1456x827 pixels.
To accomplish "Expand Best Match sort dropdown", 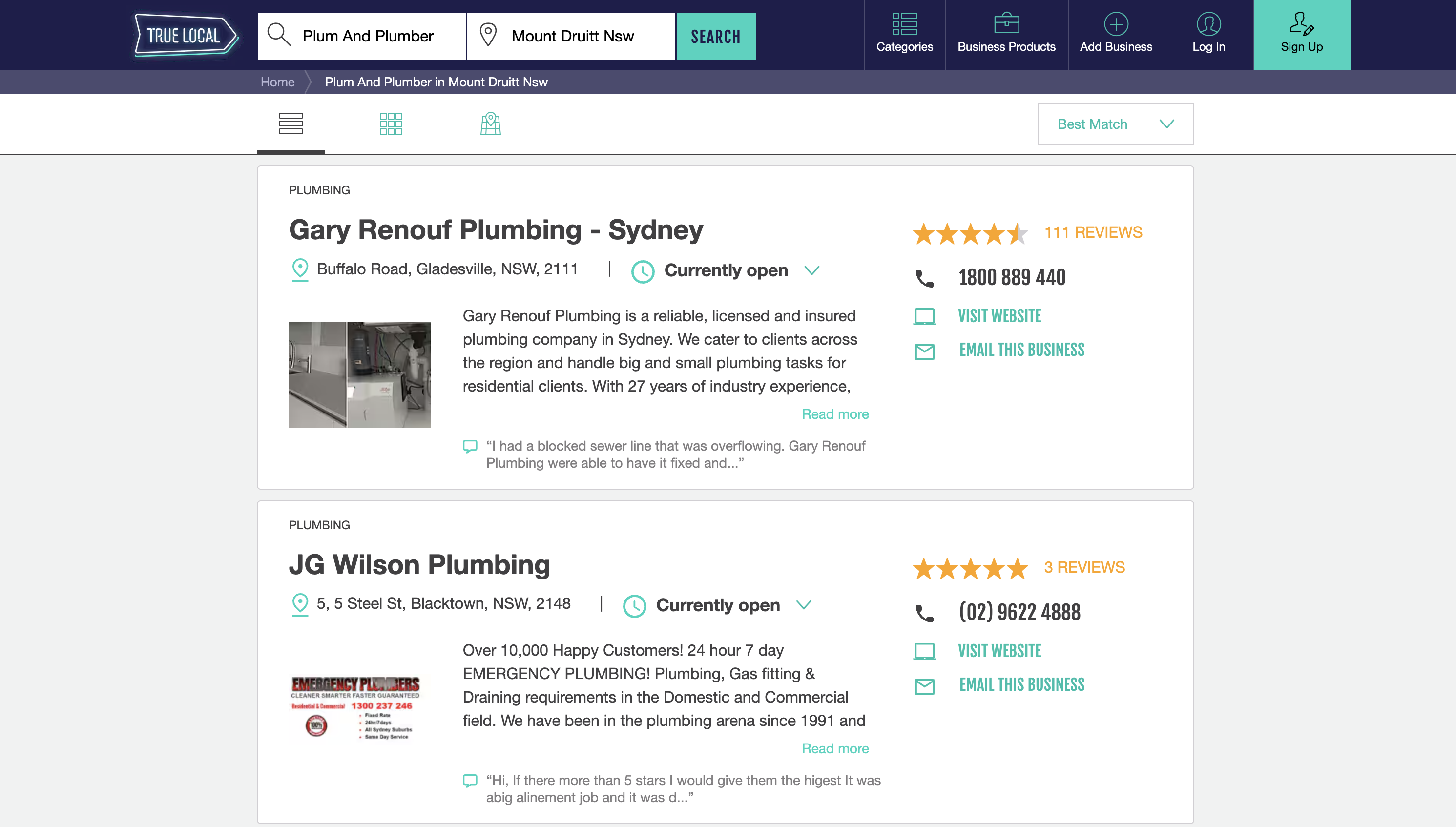I will coord(1115,124).
